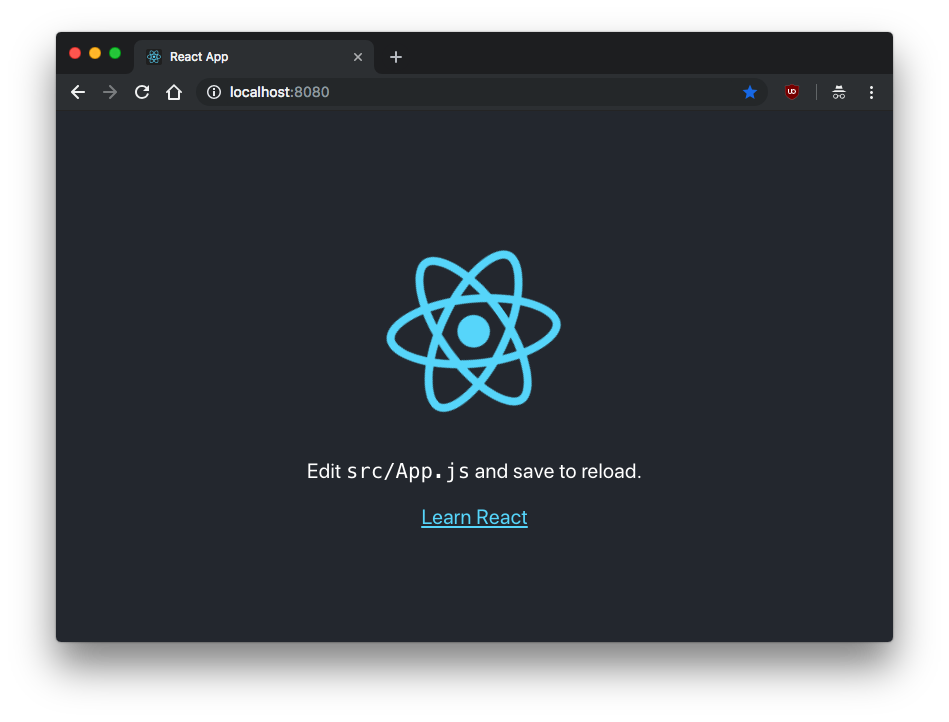Click the forward navigation arrow

(110, 92)
